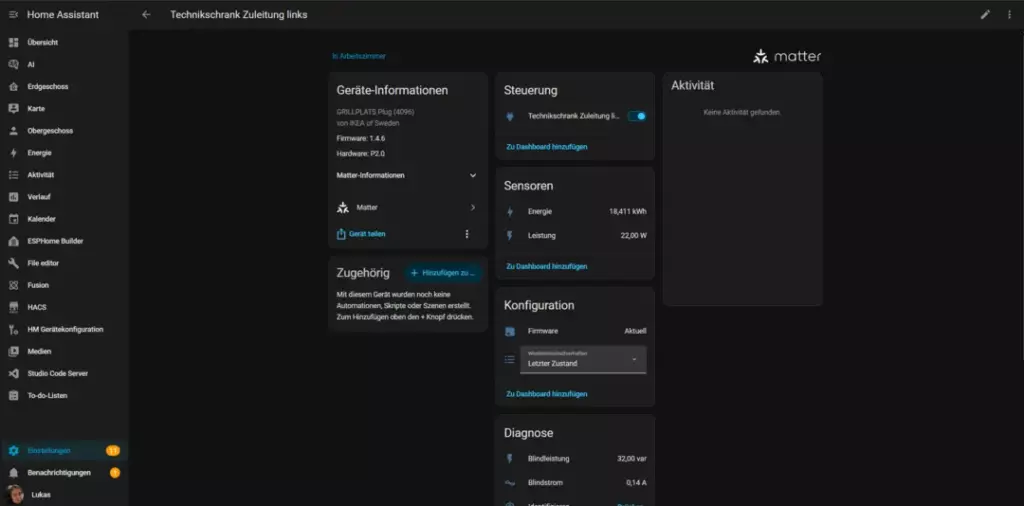Viewport: 1024px width, 506px height.
Task: Add Sensoren to dashboard
Action: coord(547,266)
